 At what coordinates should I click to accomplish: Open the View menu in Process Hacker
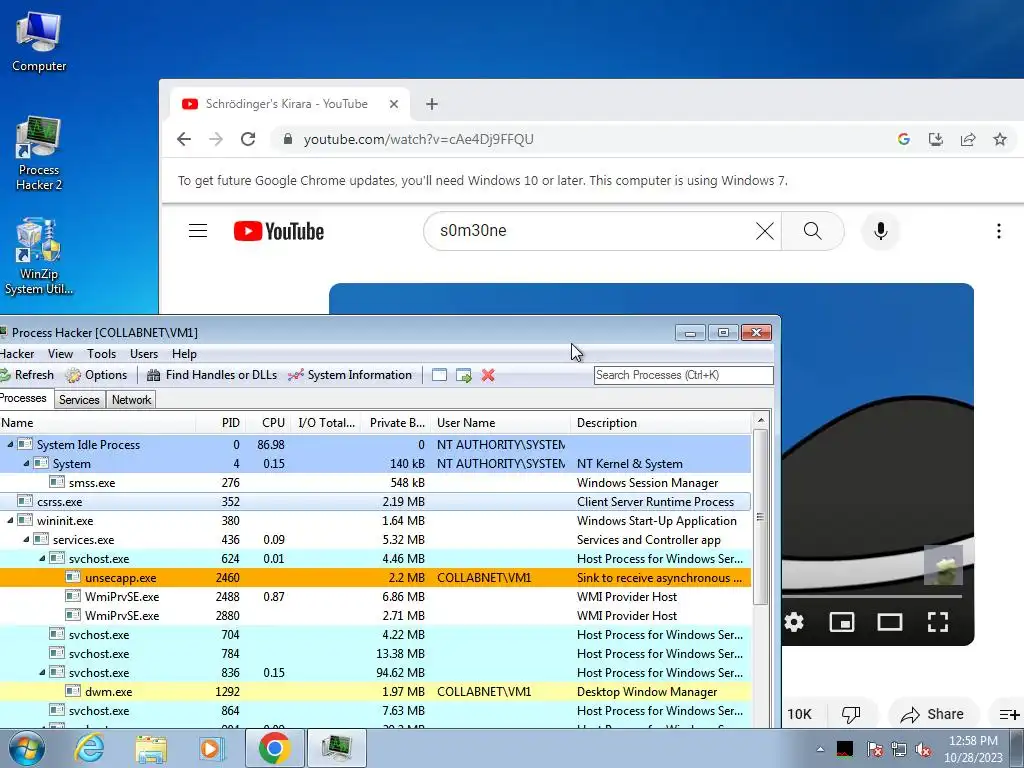click(60, 354)
